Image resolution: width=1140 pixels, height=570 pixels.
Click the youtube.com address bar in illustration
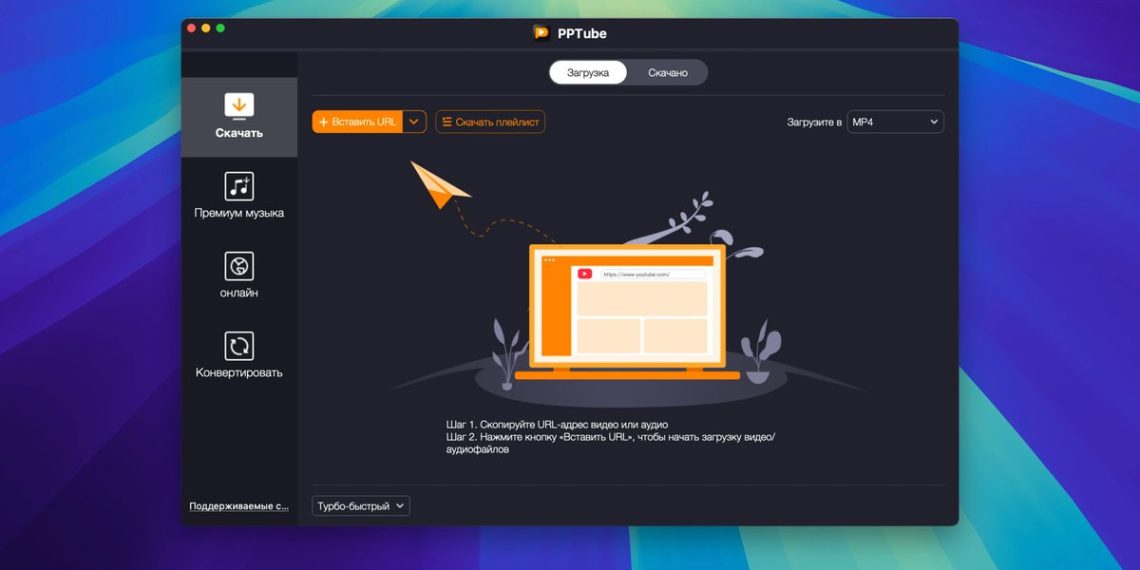tap(651, 274)
